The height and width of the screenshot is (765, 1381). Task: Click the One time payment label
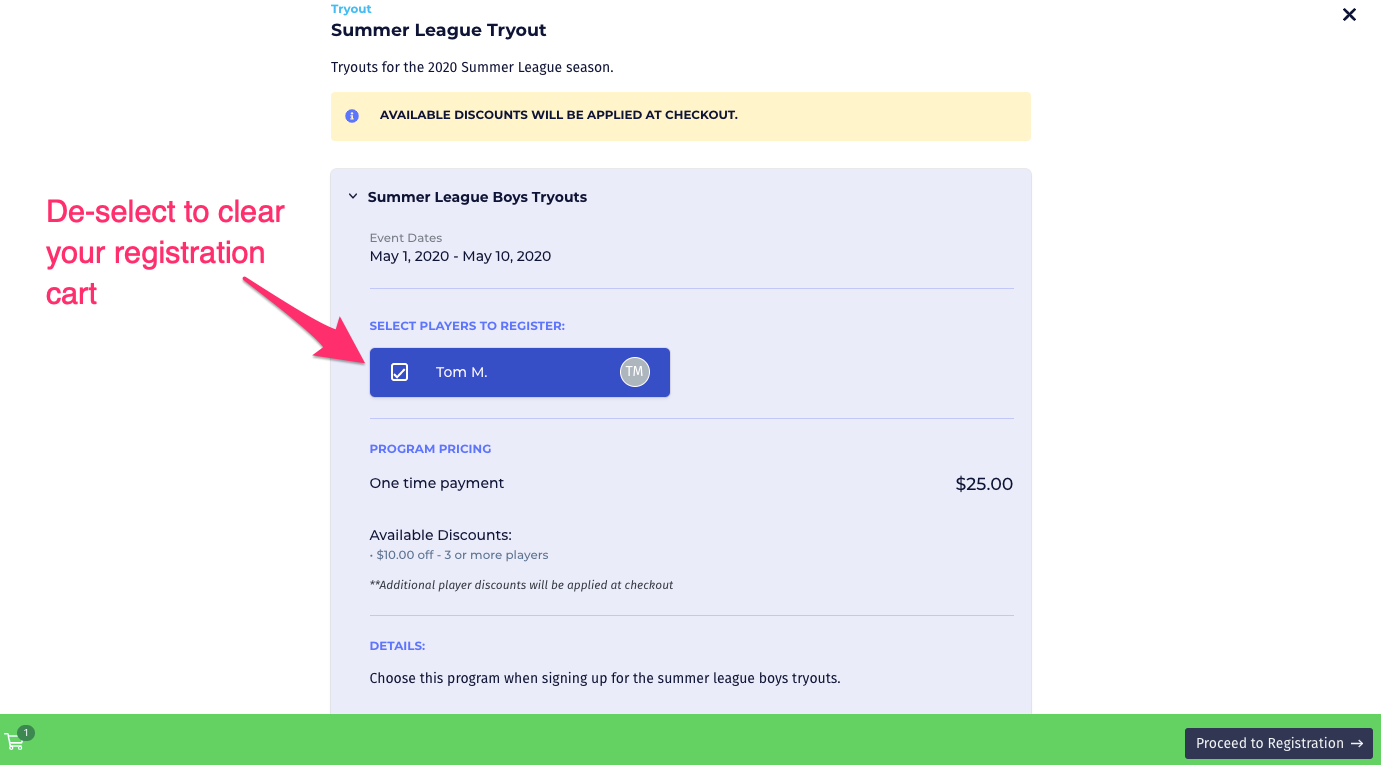tap(437, 483)
